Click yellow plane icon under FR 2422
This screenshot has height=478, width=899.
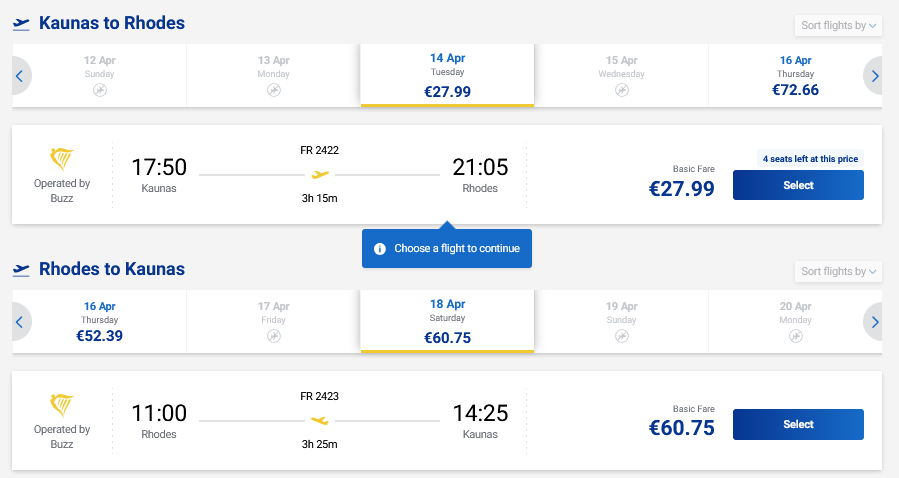(320, 175)
